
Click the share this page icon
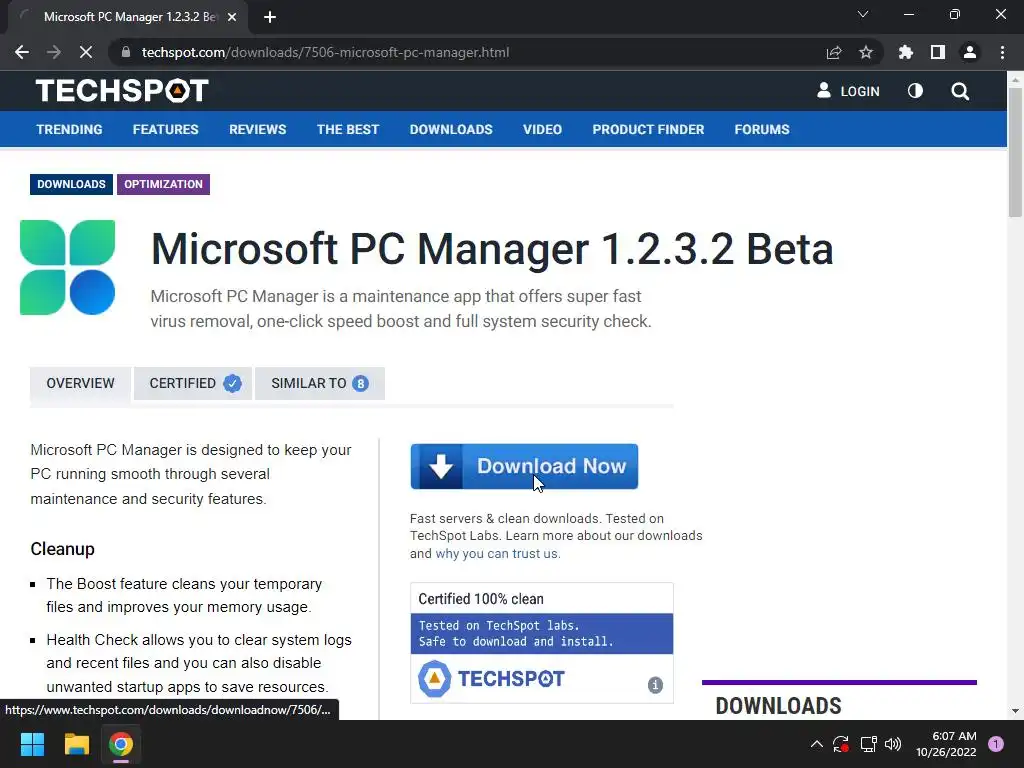tap(834, 52)
